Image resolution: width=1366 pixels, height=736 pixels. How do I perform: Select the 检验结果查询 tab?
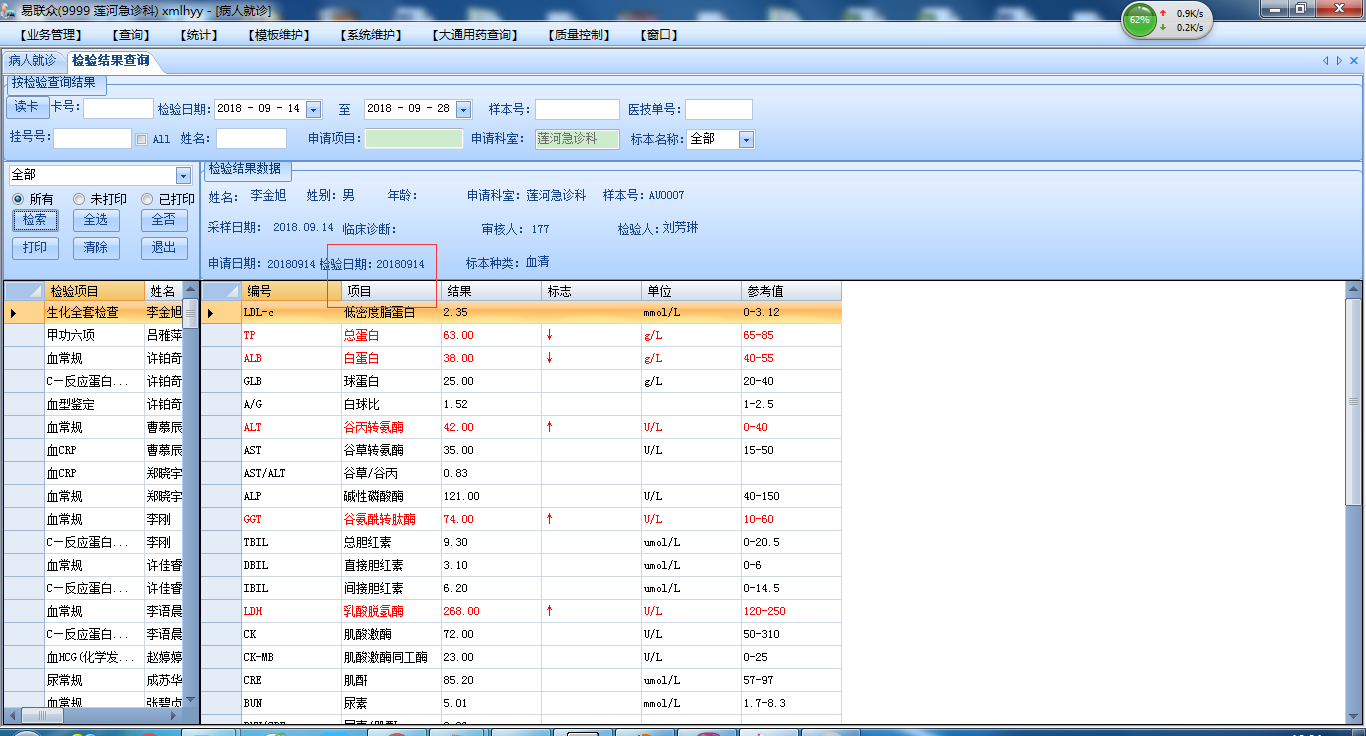110,61
